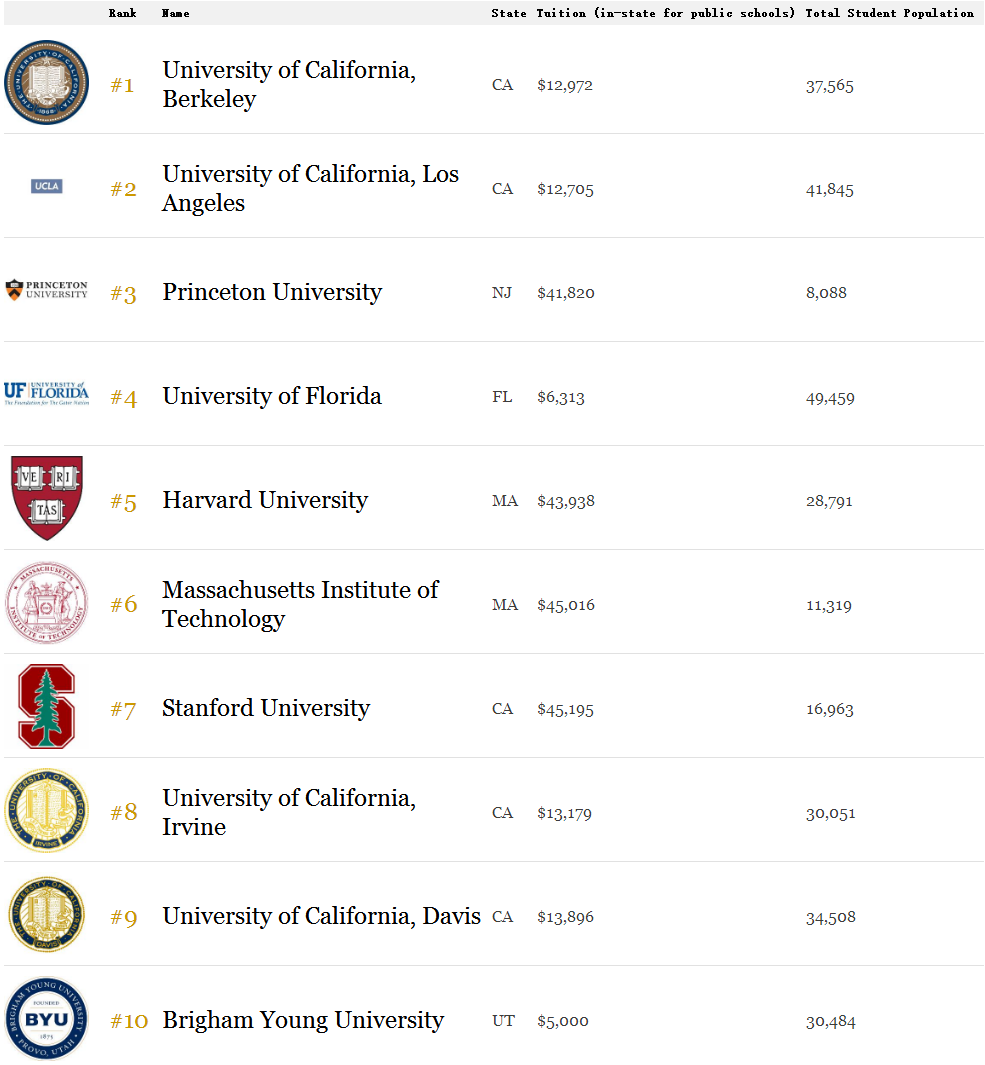Open the Harvard Veritas crest
Image resolution: width=985 pixels, height=1065 pixels.
click(x=47, y=498)
